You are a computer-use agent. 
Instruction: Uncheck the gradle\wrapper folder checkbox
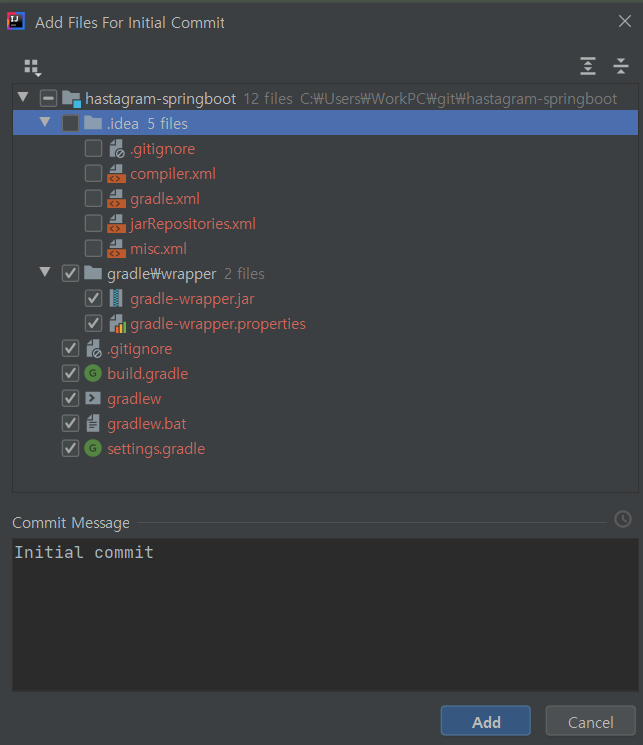click(70, 274)
